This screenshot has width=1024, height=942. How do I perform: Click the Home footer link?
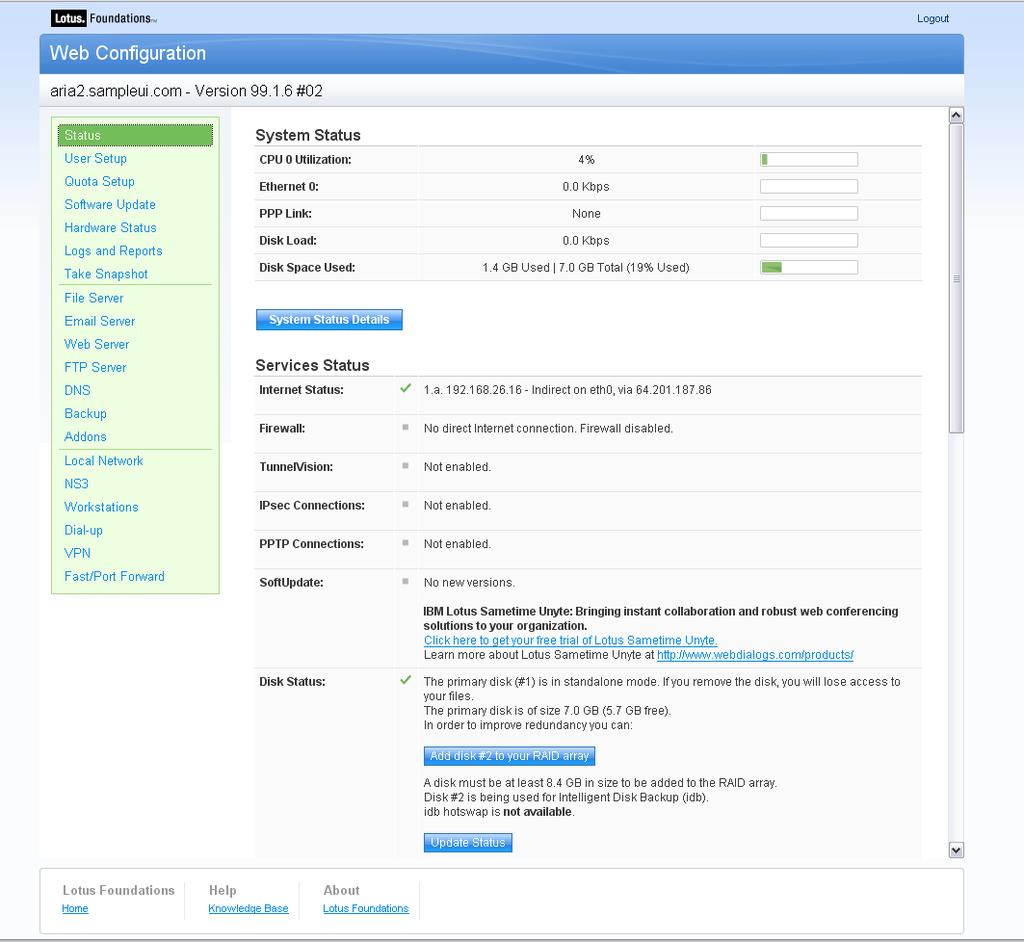pos(75,908)
